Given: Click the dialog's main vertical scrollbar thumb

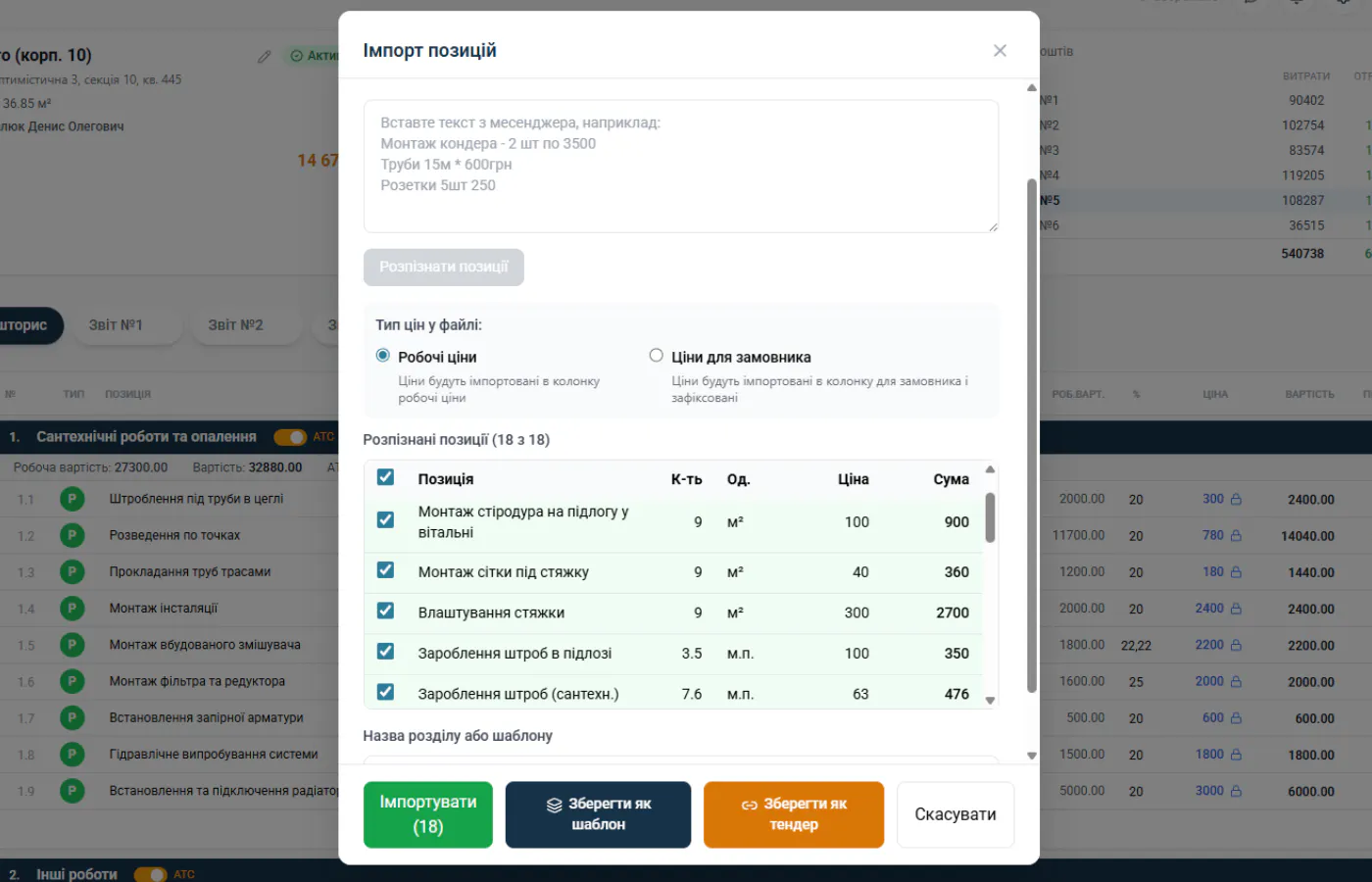Looking at the screenshot, I should pos(1031,435).
